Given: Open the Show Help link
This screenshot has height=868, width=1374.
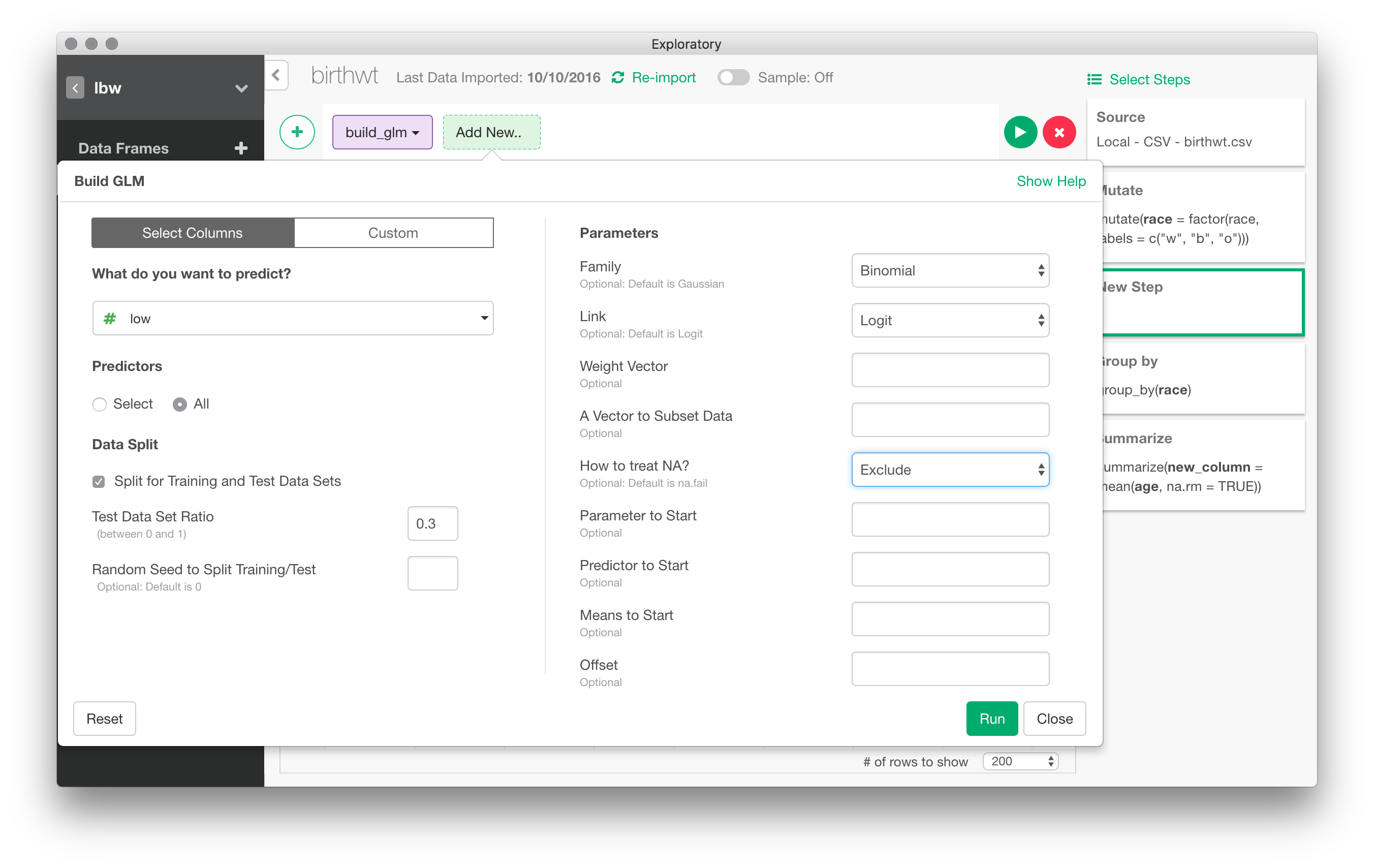Looking at the screenshot, I should [x=1050, y=181].
